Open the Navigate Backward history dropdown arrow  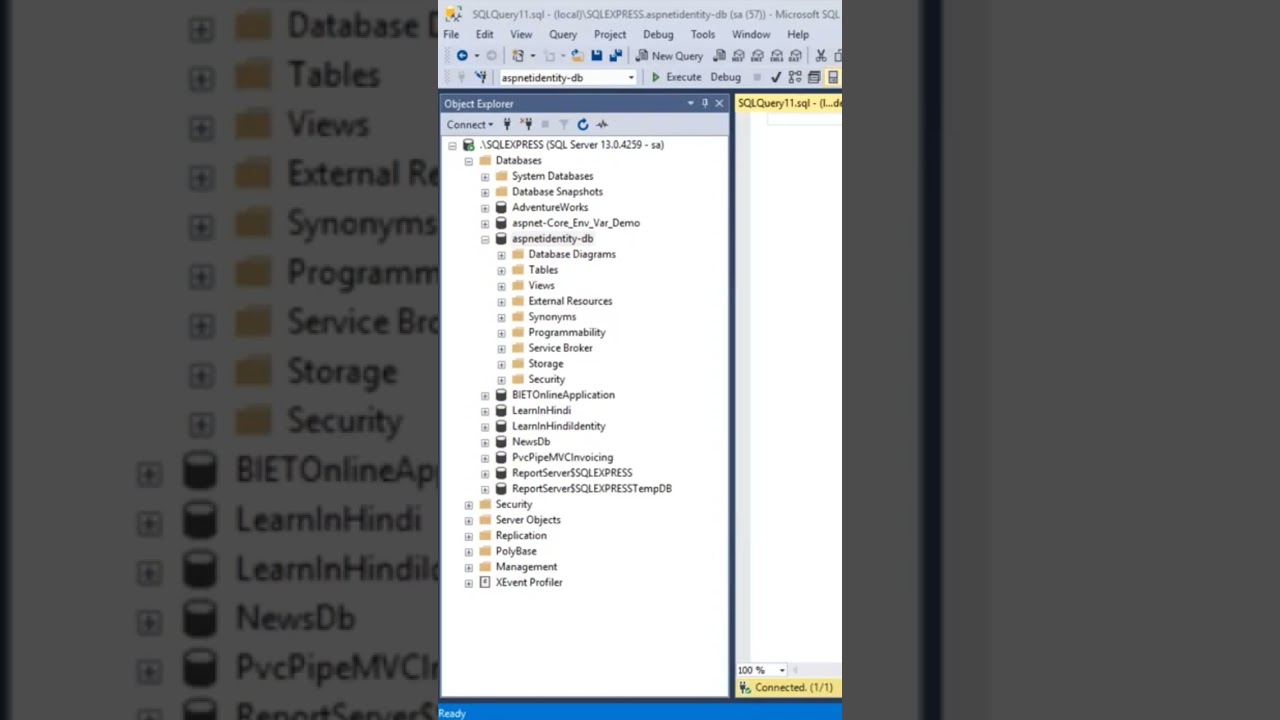(x=477, y=56)
